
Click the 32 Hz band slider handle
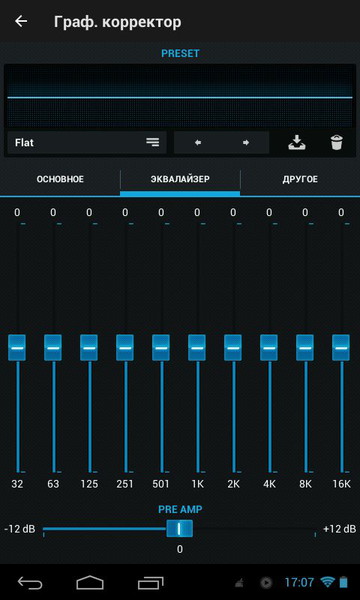(x=17, y=347)
